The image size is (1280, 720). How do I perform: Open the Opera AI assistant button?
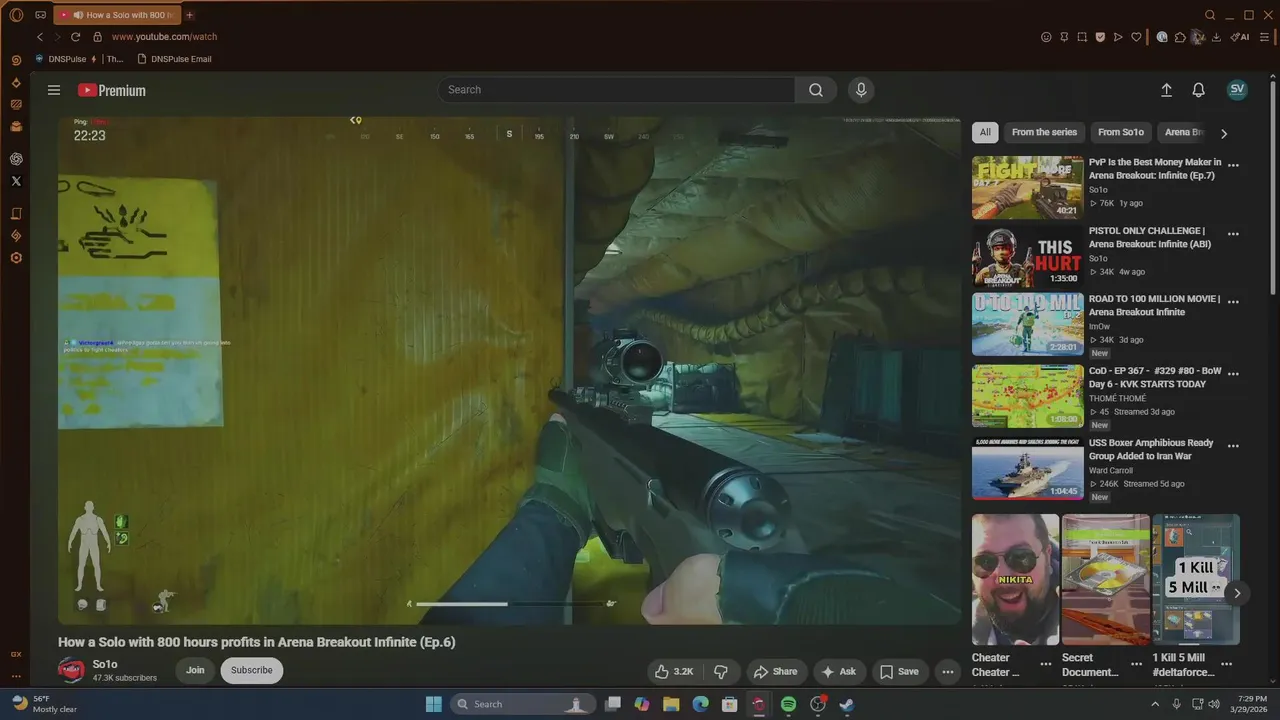click(x=1240, y=37)
